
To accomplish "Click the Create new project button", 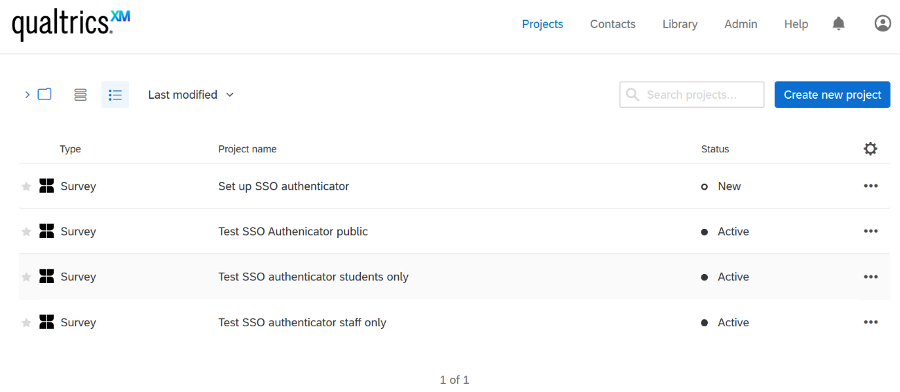I will coord(832,95).
